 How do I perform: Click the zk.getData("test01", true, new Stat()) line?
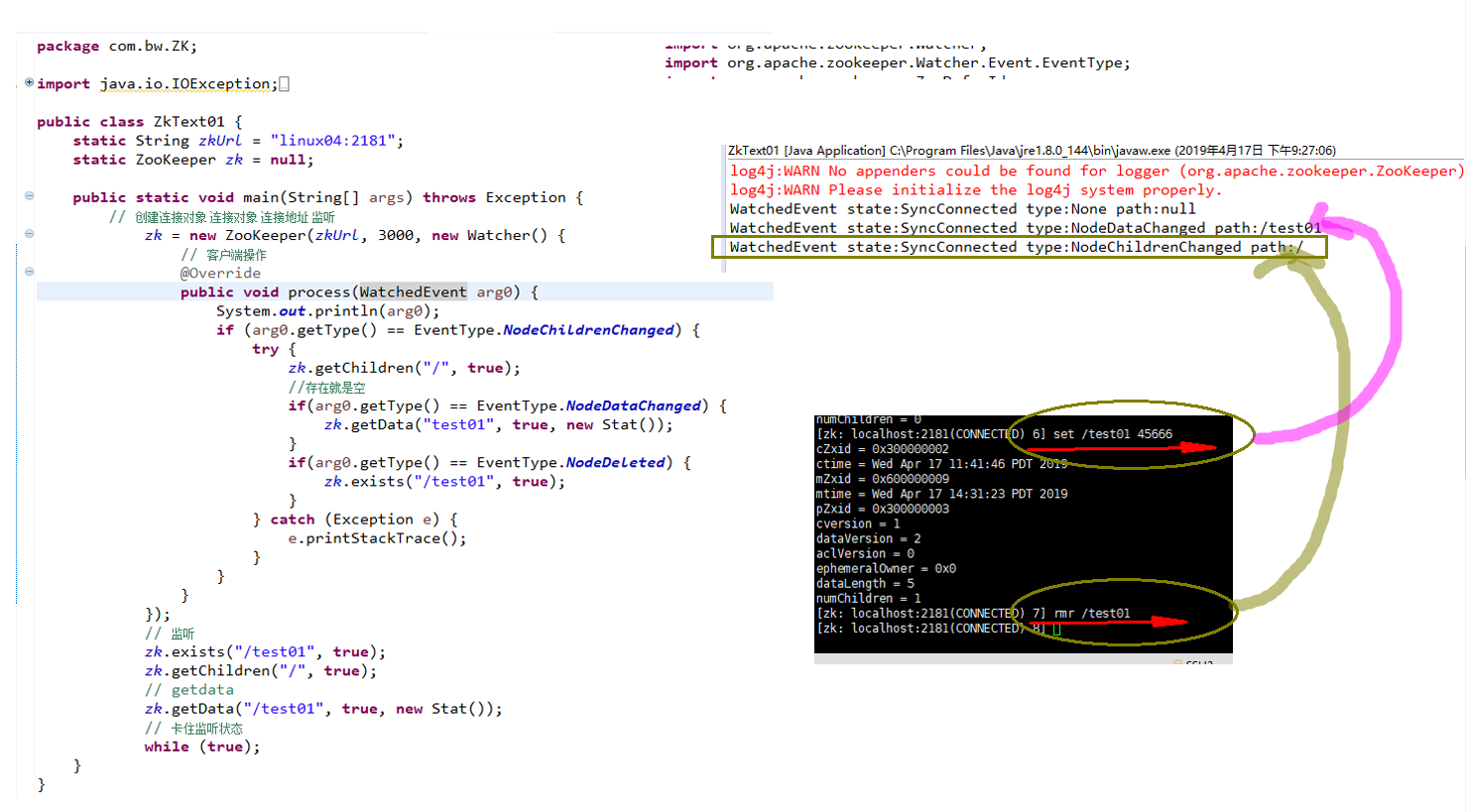click(x=499, y=424)
